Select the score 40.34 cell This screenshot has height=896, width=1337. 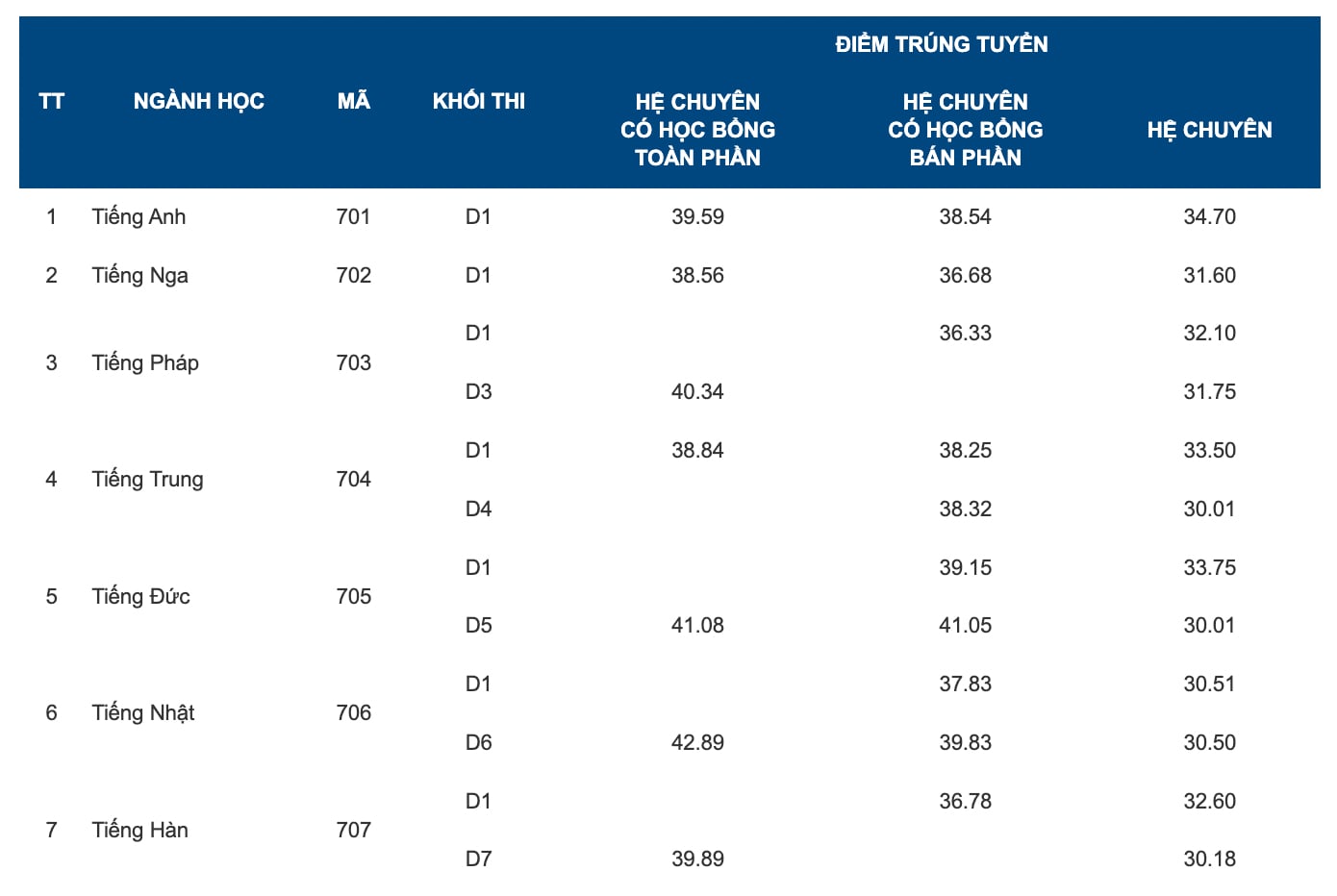[x=697, y=392]
